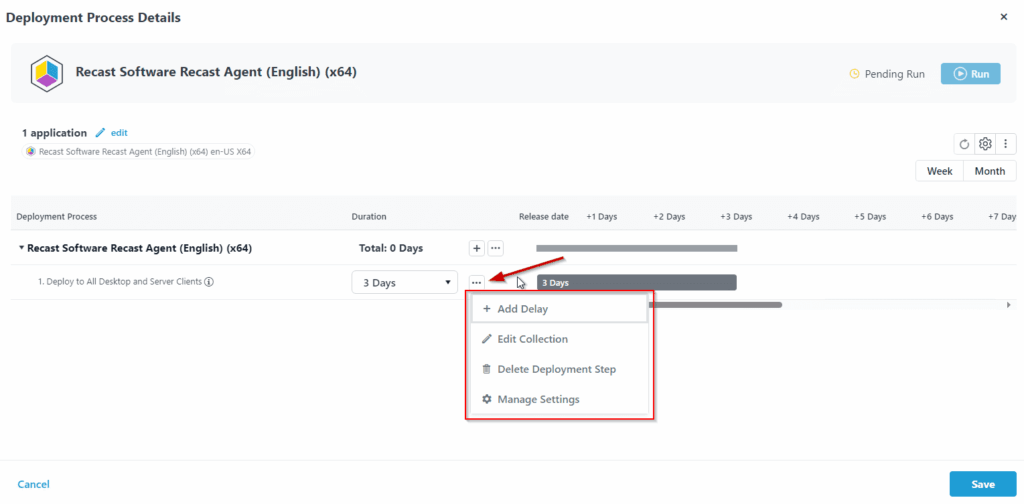The width and height of the screenshot is (1024, 504).
Task: Switch timeline to Month view
Action: tap(989, 171)
